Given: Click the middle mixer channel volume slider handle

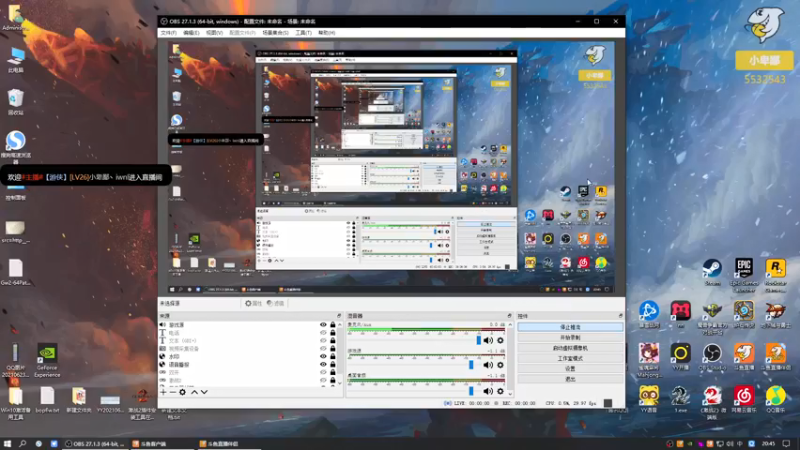Looking at the screenshot, I should 471,365.
